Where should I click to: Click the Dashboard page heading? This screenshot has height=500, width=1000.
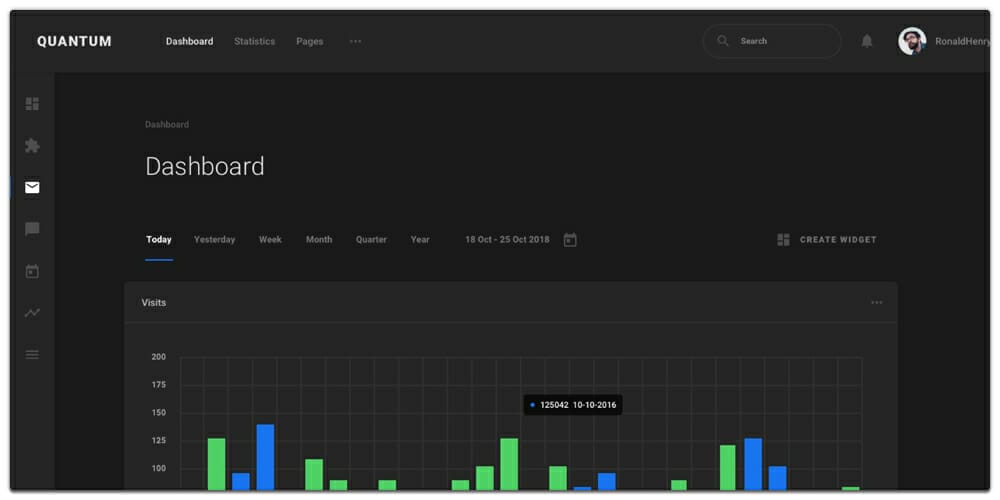(205, 166)
